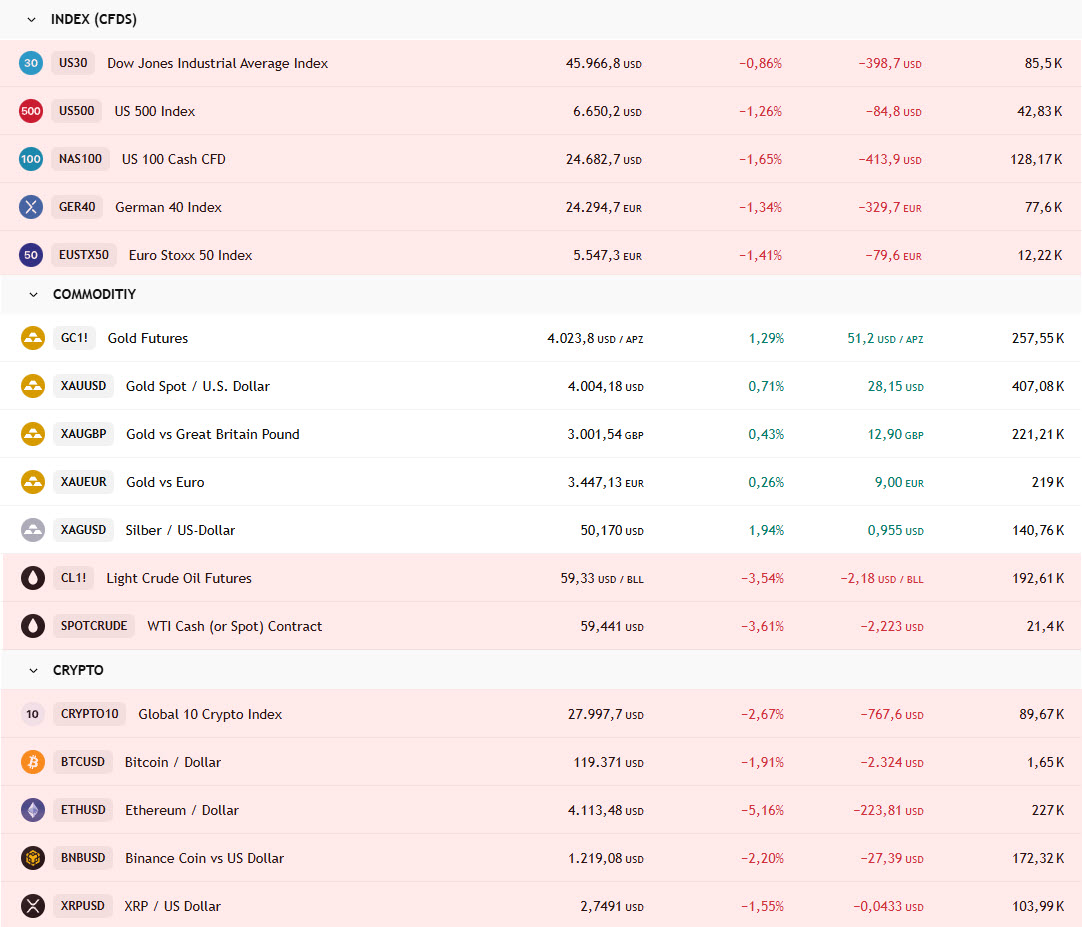Image resolution: width=1082 pixels, height=927 pixels.
Task: Select the XAUUSD ticker symbol tag
Action: click(83, 386)
